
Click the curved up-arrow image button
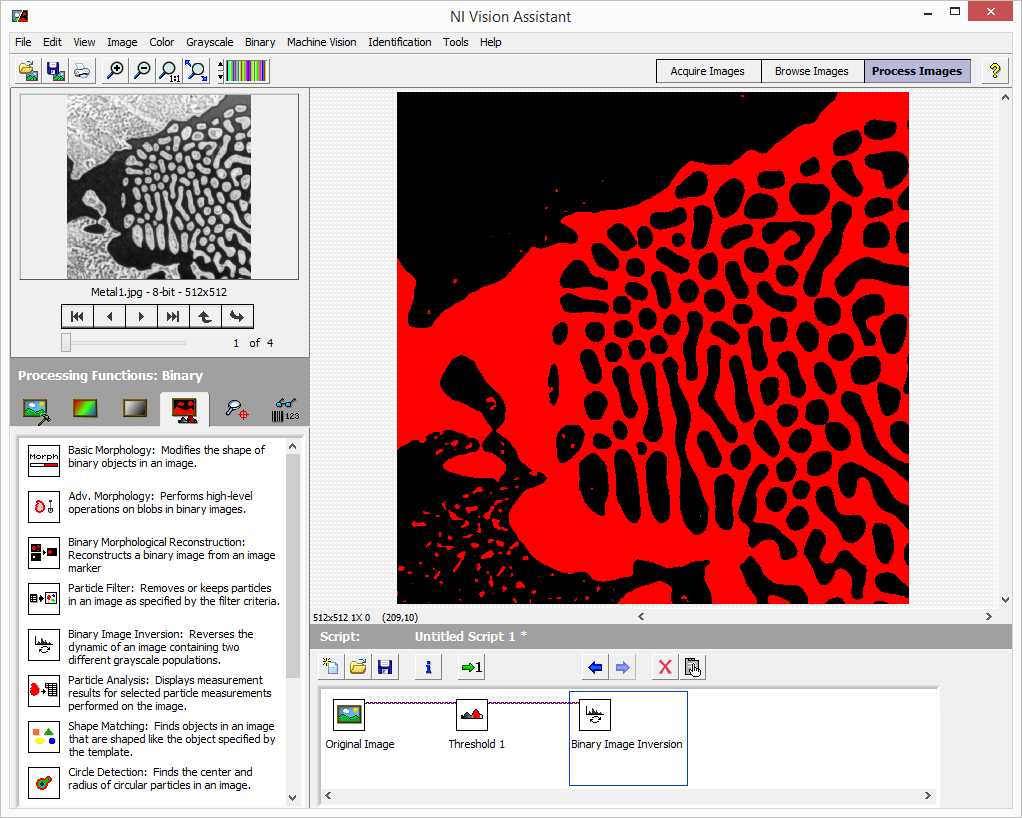(205, 317)
